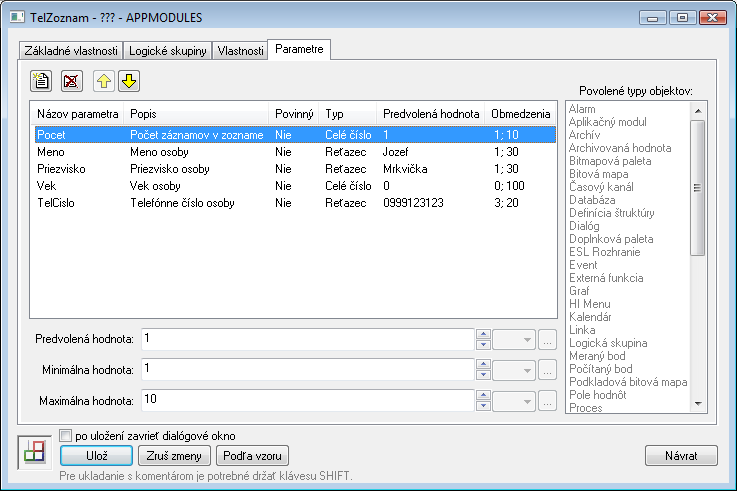This screenshot has width=737, height=491.
Task: Click the delete parameter icon
Action: coord(70,80)
